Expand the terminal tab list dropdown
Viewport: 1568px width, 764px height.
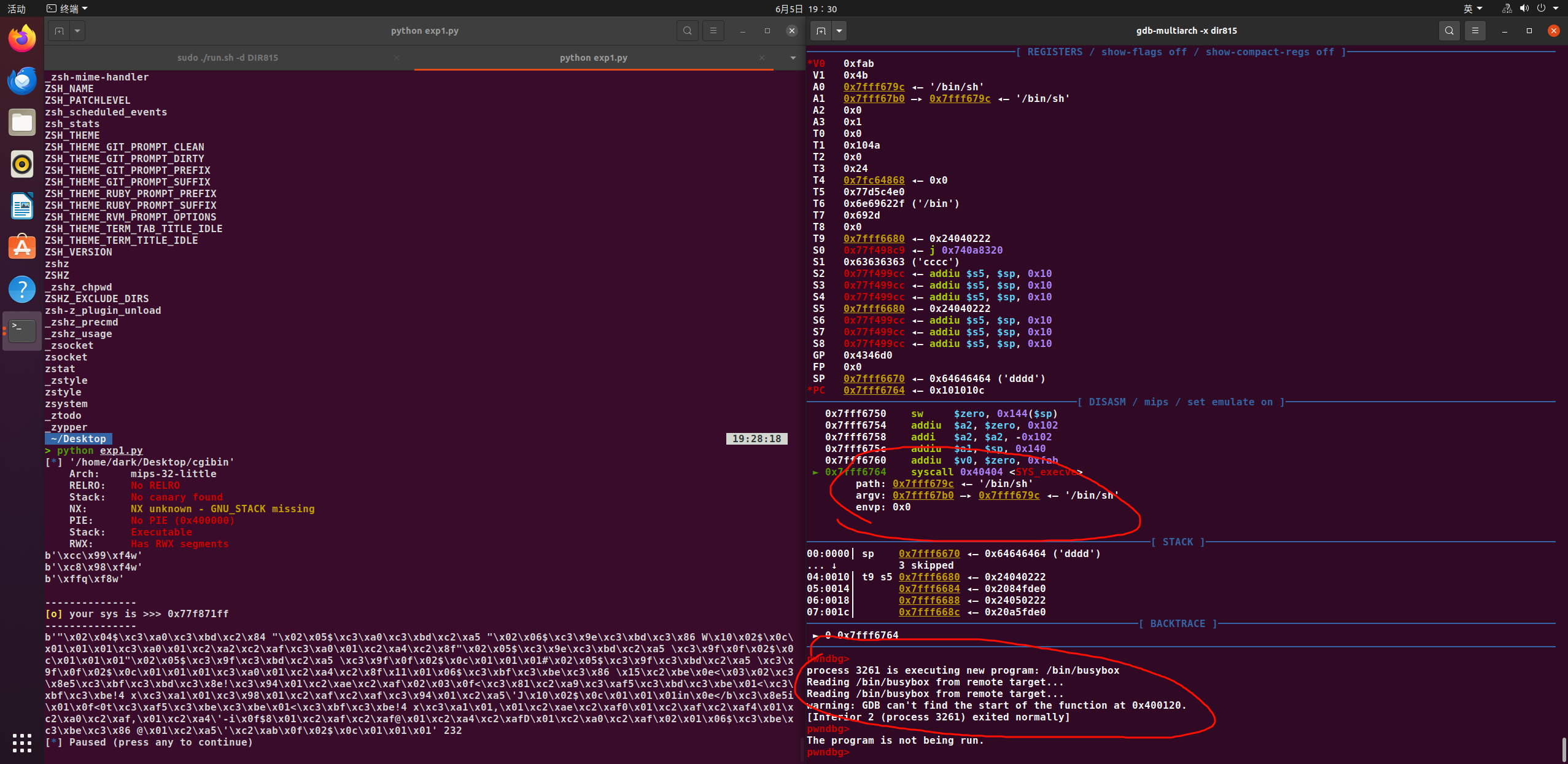[x=793, y=58]
